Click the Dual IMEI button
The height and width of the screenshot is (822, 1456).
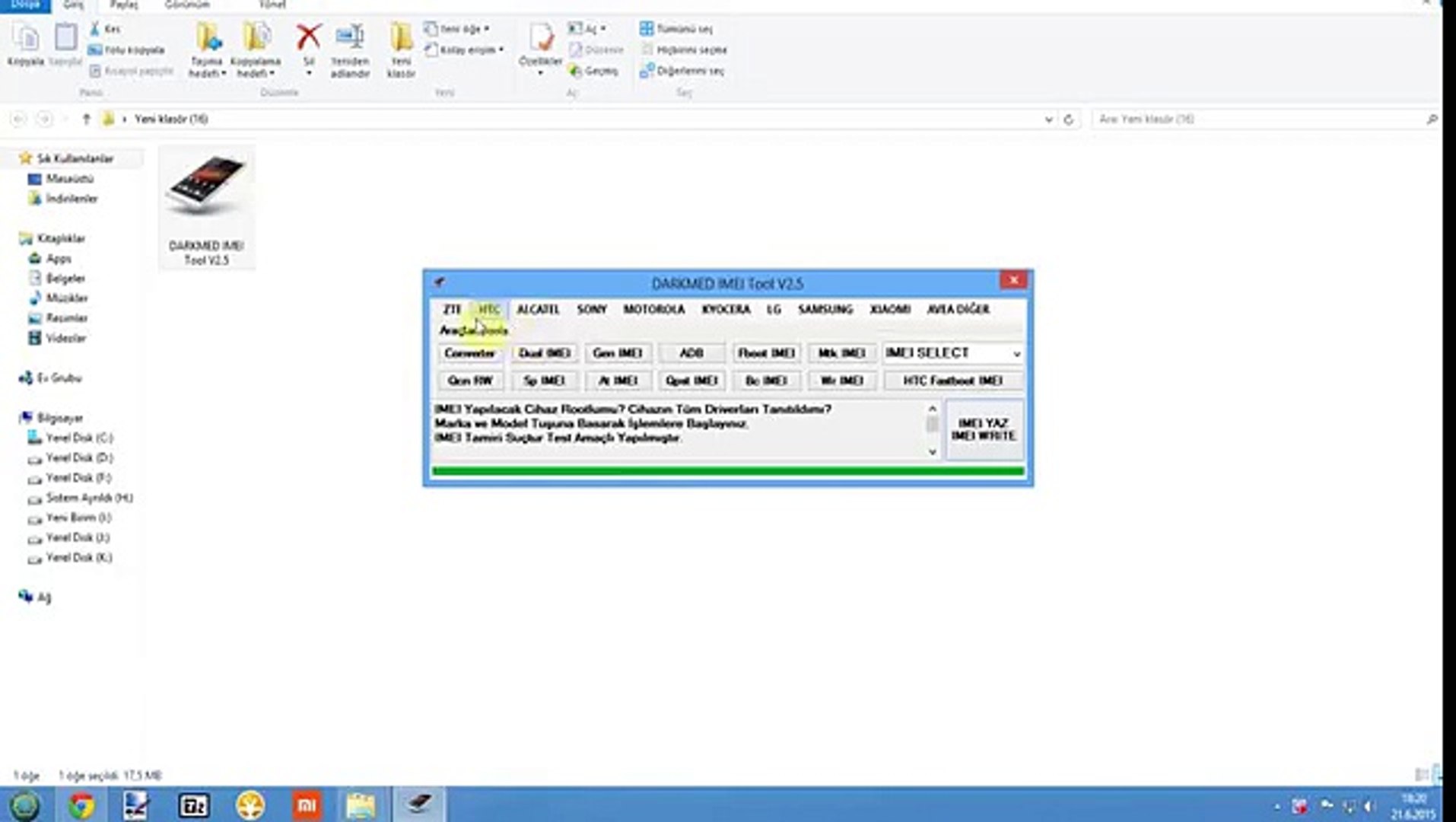tap(544, 353)
